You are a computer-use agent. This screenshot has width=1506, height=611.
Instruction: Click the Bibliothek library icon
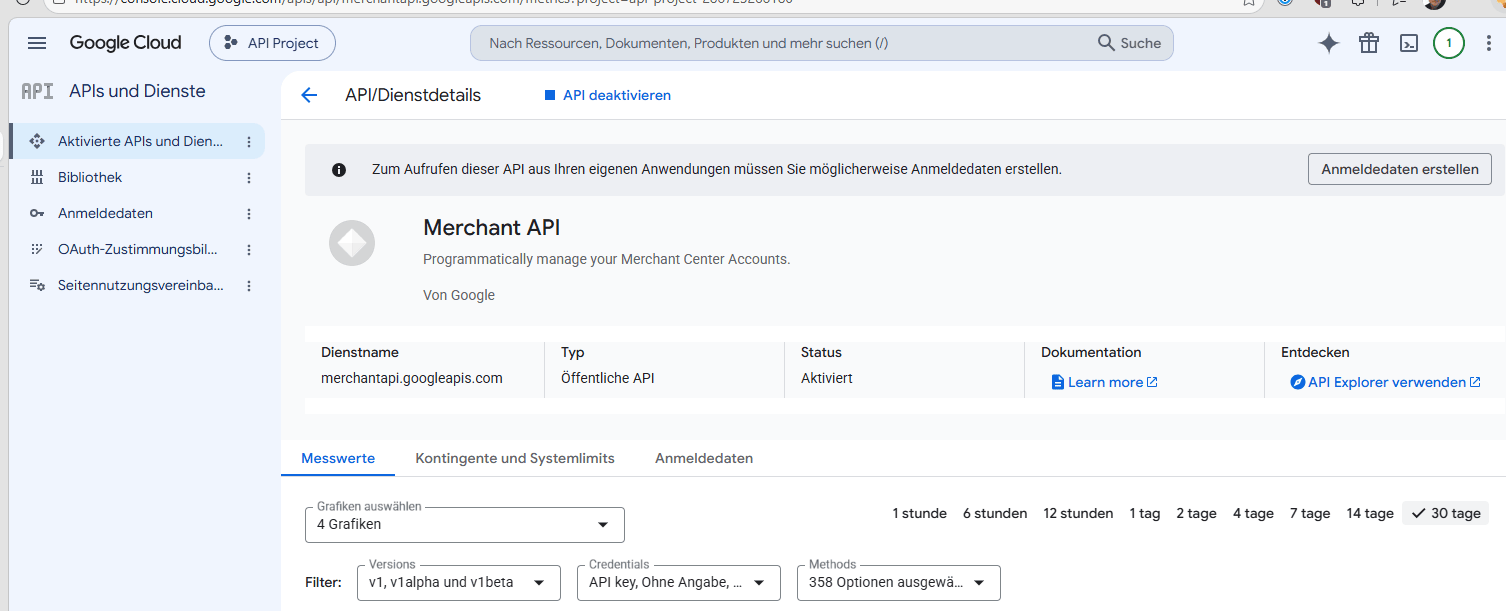pyautogui.click(x=37, y=177)
